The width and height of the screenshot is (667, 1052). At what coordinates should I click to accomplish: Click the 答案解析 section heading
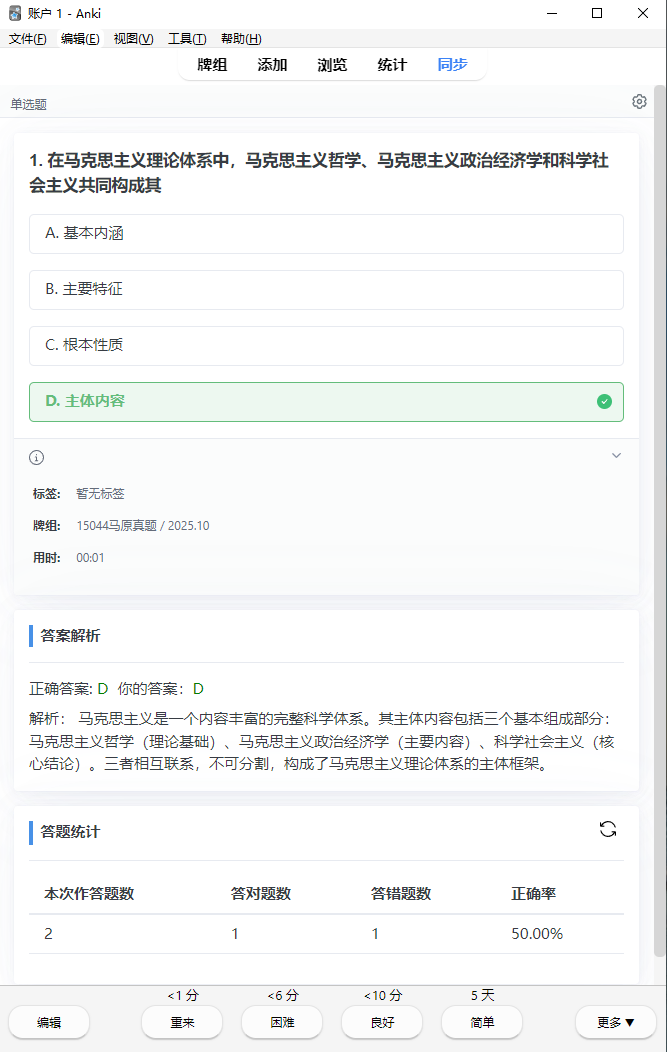point(70,636)
